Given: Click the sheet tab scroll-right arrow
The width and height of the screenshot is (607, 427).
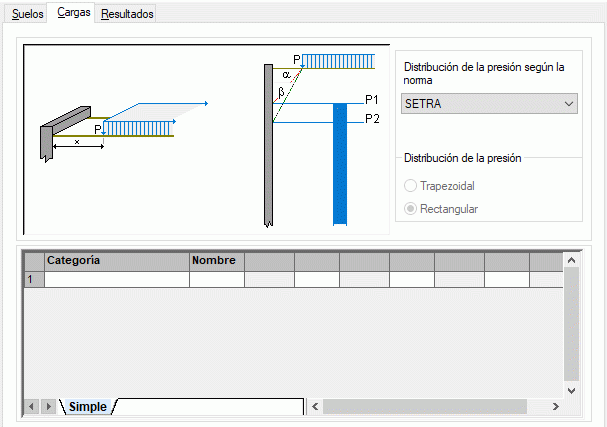Looking at the screenshot, I should click(x=48, y=407).
